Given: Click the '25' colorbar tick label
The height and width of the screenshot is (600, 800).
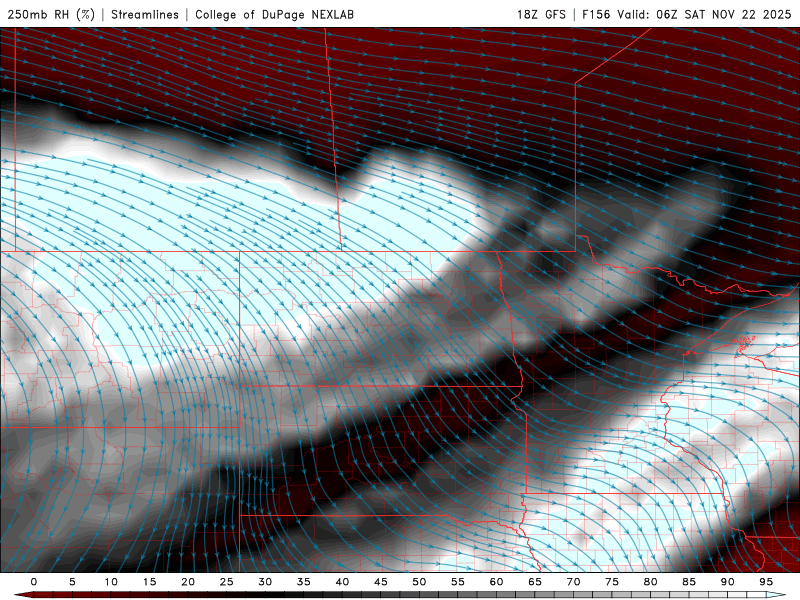Looking at the screenshot, I should [227, 582].
